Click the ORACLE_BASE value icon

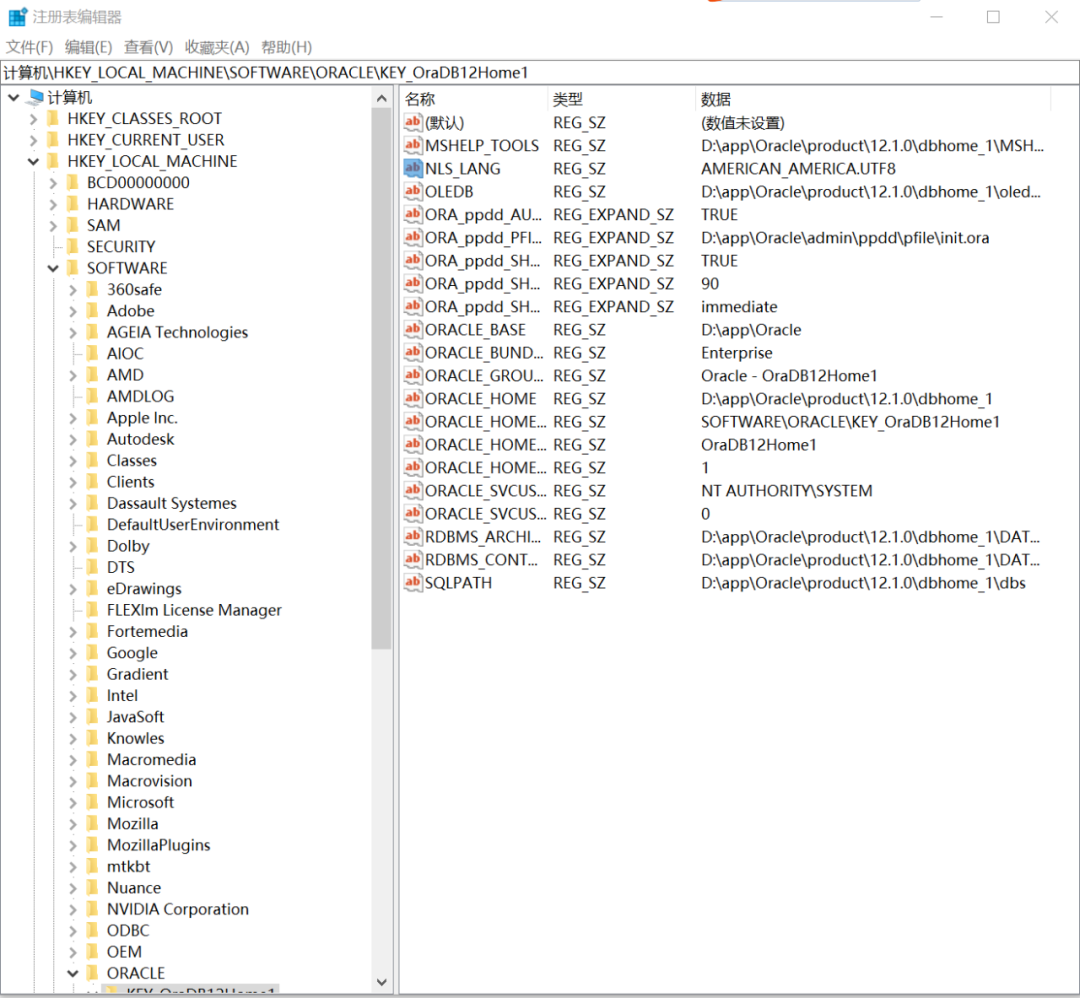coord(413,329)
